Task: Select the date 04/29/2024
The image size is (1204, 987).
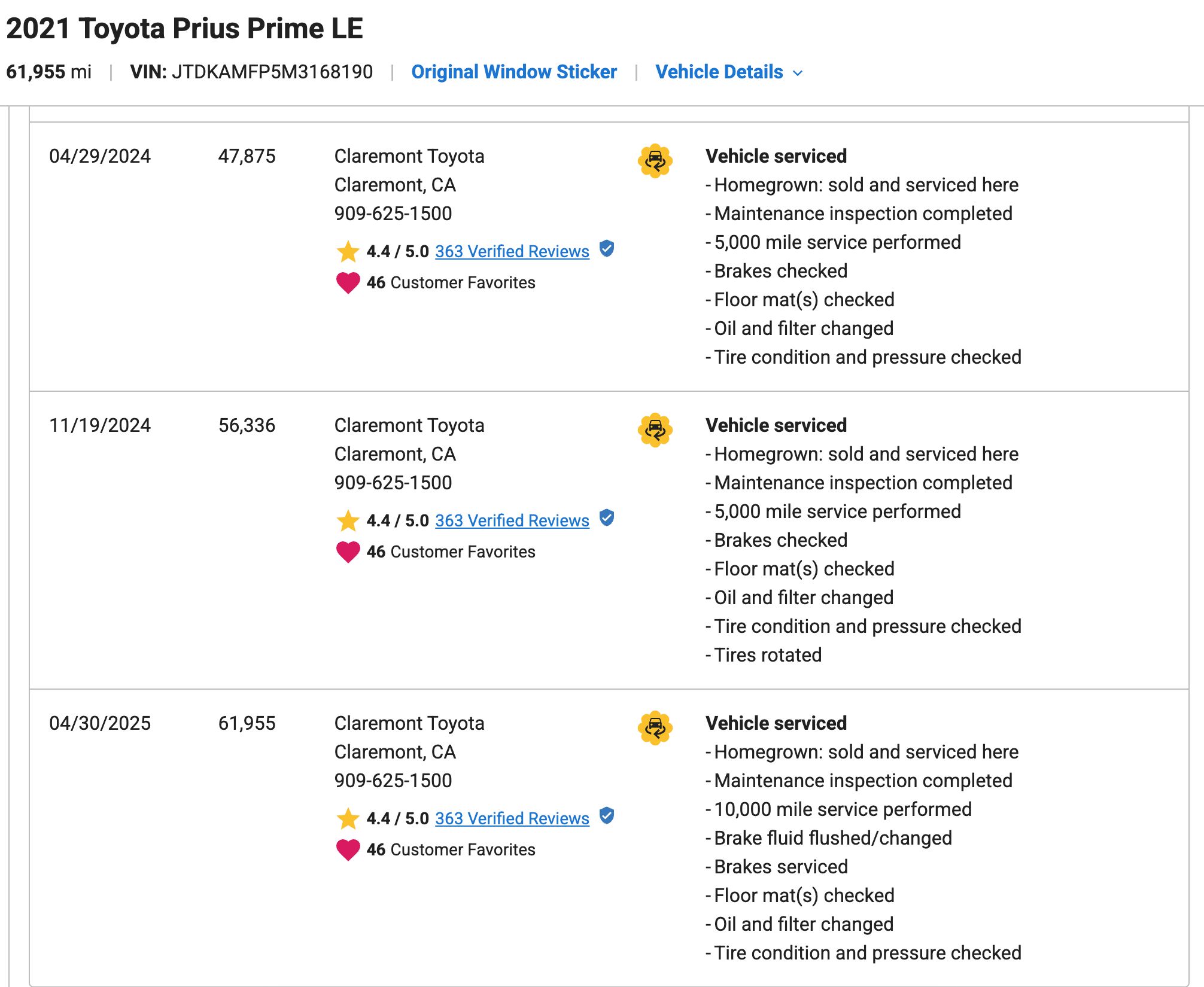Action: click(100, 156)
